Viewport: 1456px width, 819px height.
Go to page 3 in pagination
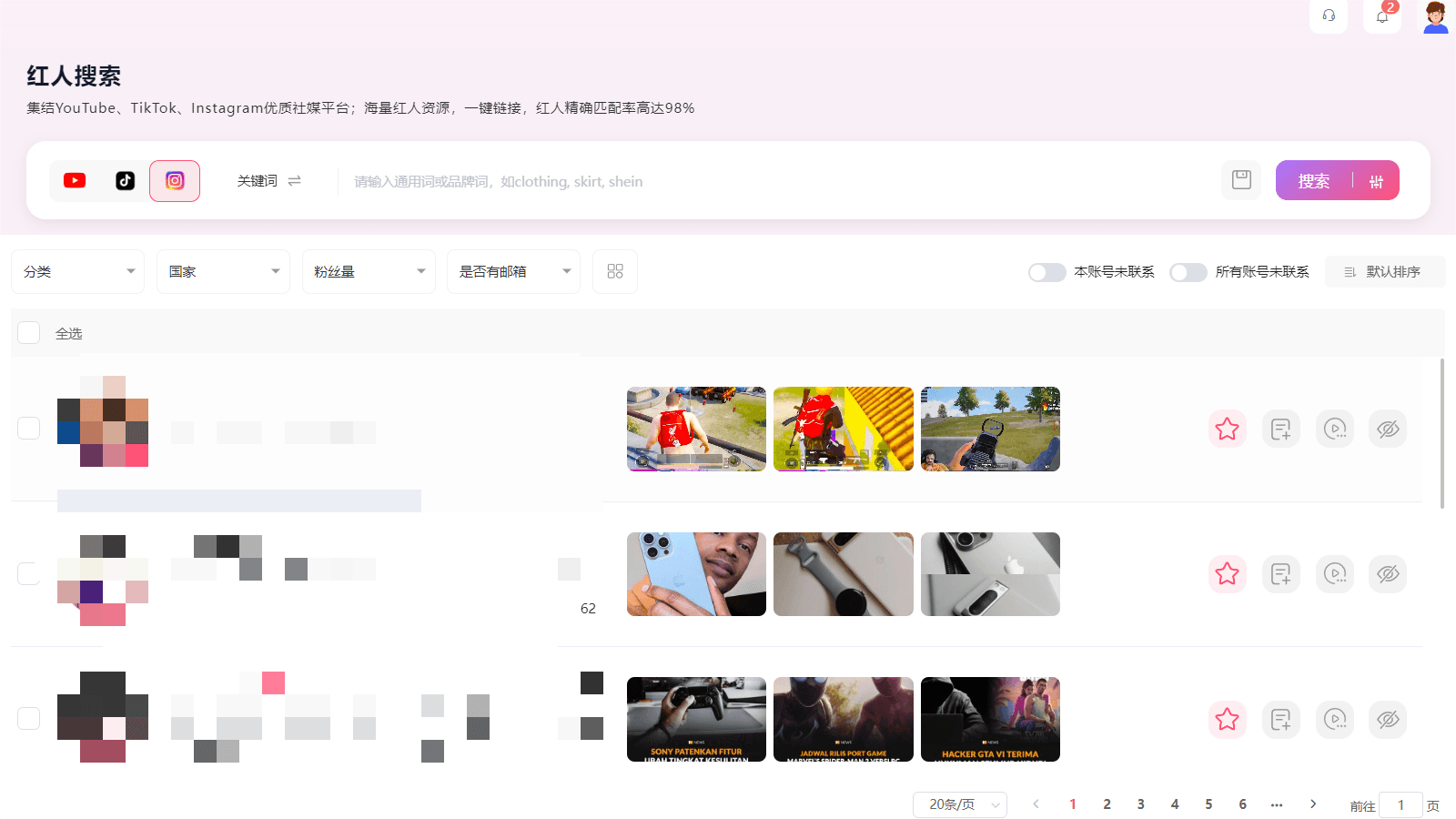pyautogui.click(x=1140, y=804)
